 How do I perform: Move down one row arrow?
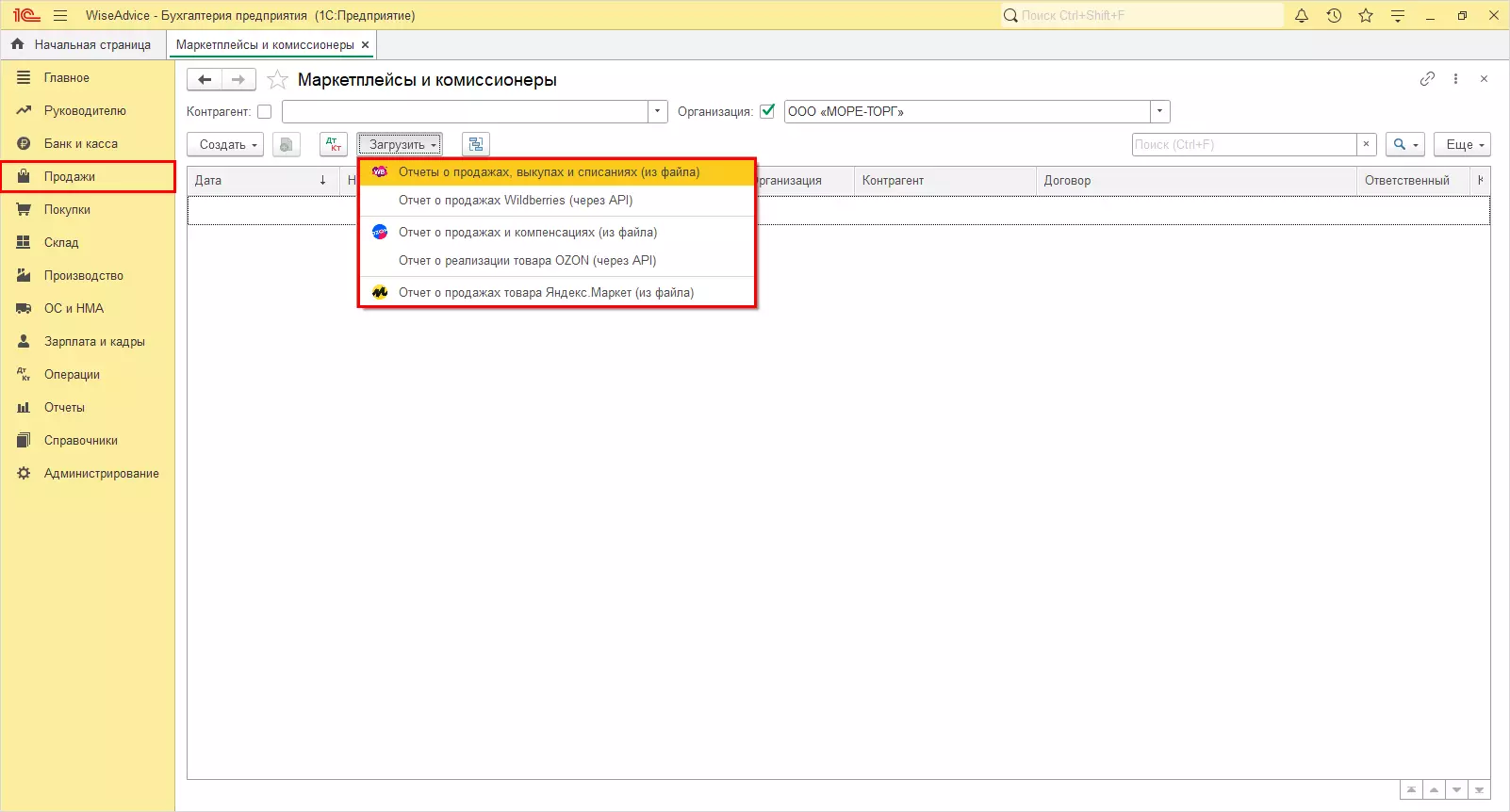point(1456,789)
